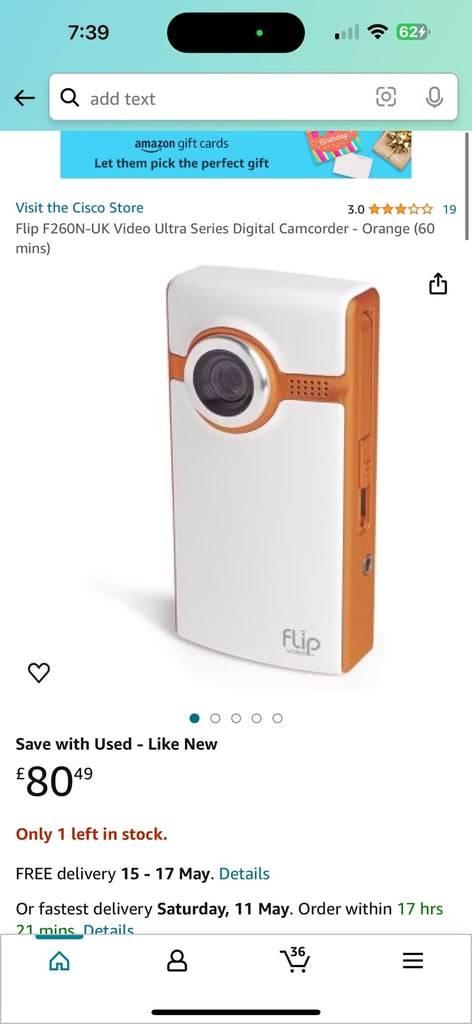Viewport: 472px width, 1024px height.
Task: Tap the Amazon gift cards banner
Action: coord(236,154)
